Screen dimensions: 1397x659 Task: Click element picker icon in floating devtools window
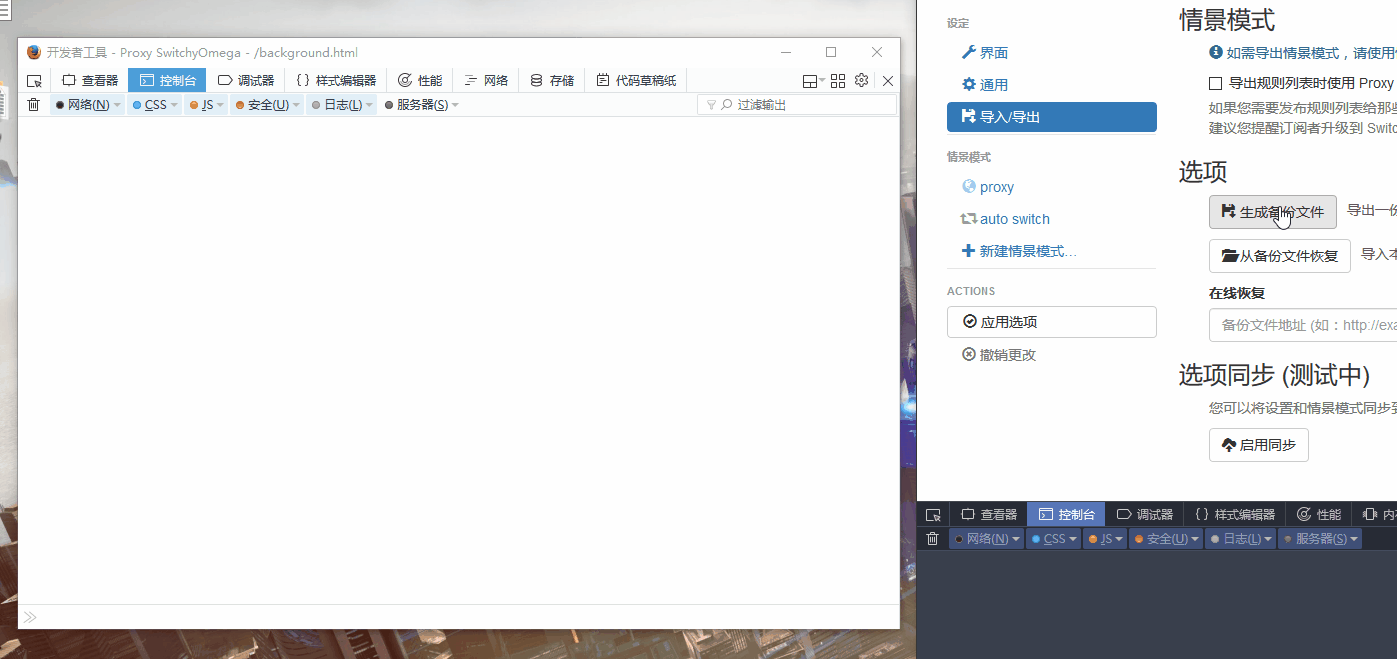click(34, 81)
